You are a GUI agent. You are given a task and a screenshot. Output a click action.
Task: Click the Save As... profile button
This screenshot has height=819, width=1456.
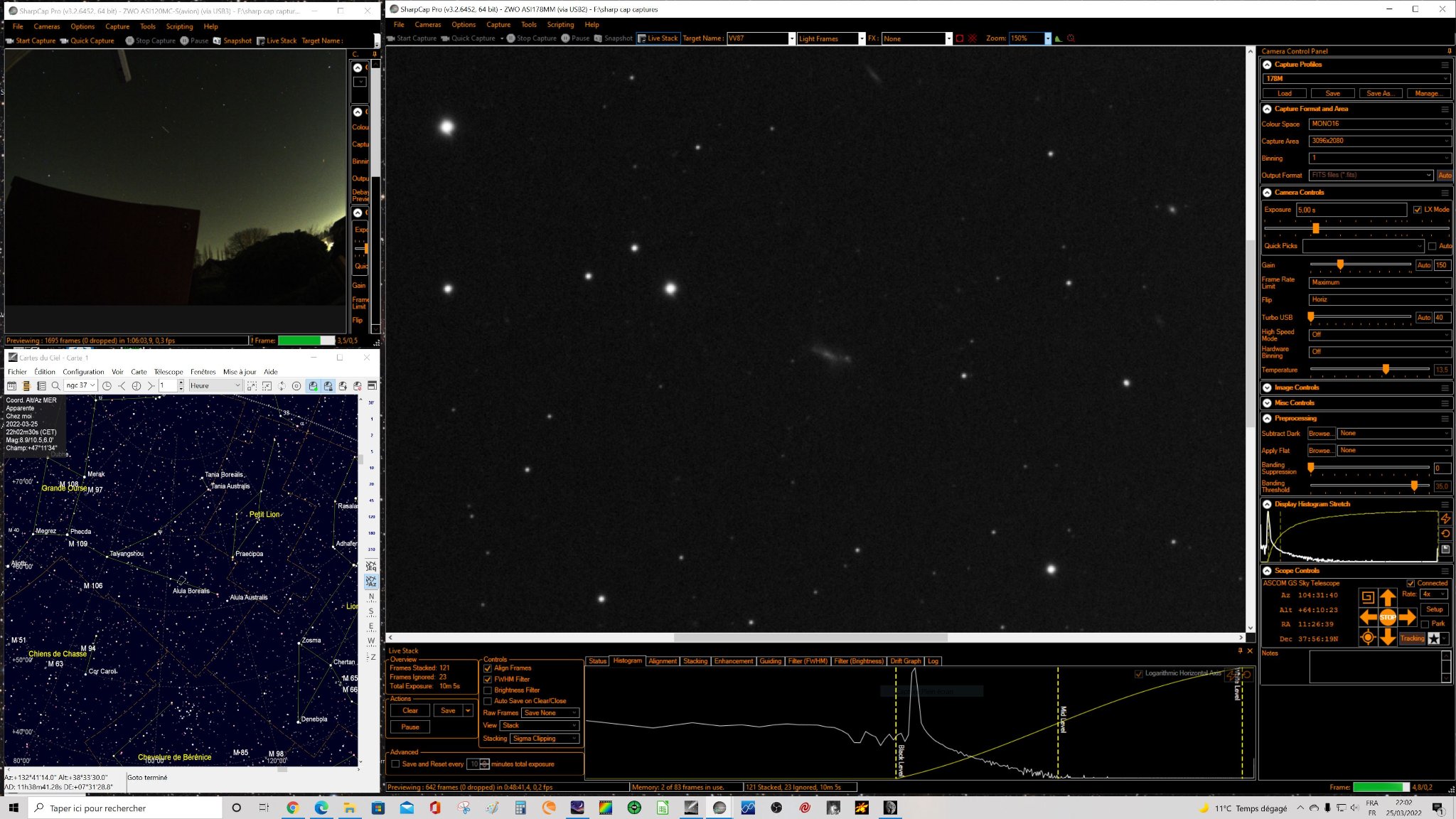point(1379,93)
